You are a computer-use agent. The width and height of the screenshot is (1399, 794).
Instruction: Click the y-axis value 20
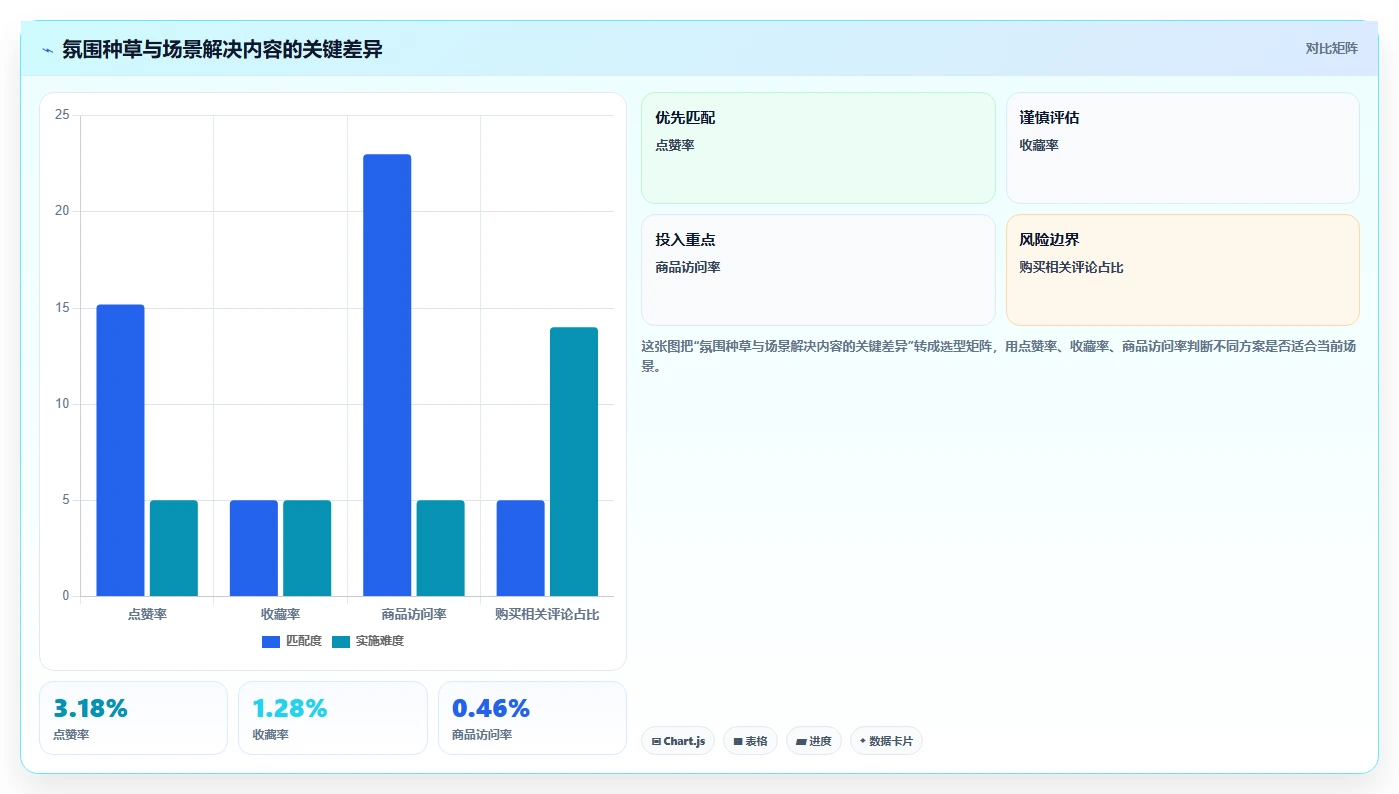62,211
